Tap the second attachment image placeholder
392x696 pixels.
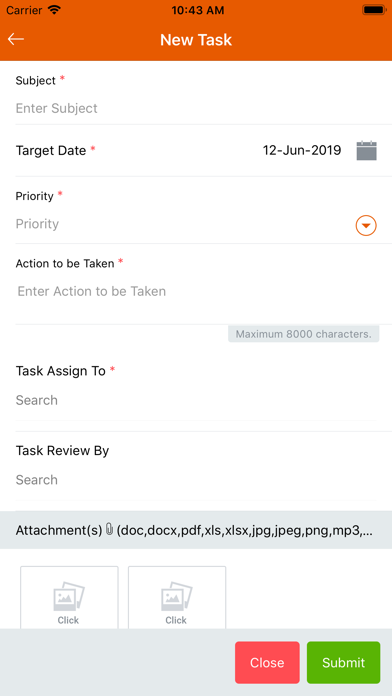pos(177,597)
